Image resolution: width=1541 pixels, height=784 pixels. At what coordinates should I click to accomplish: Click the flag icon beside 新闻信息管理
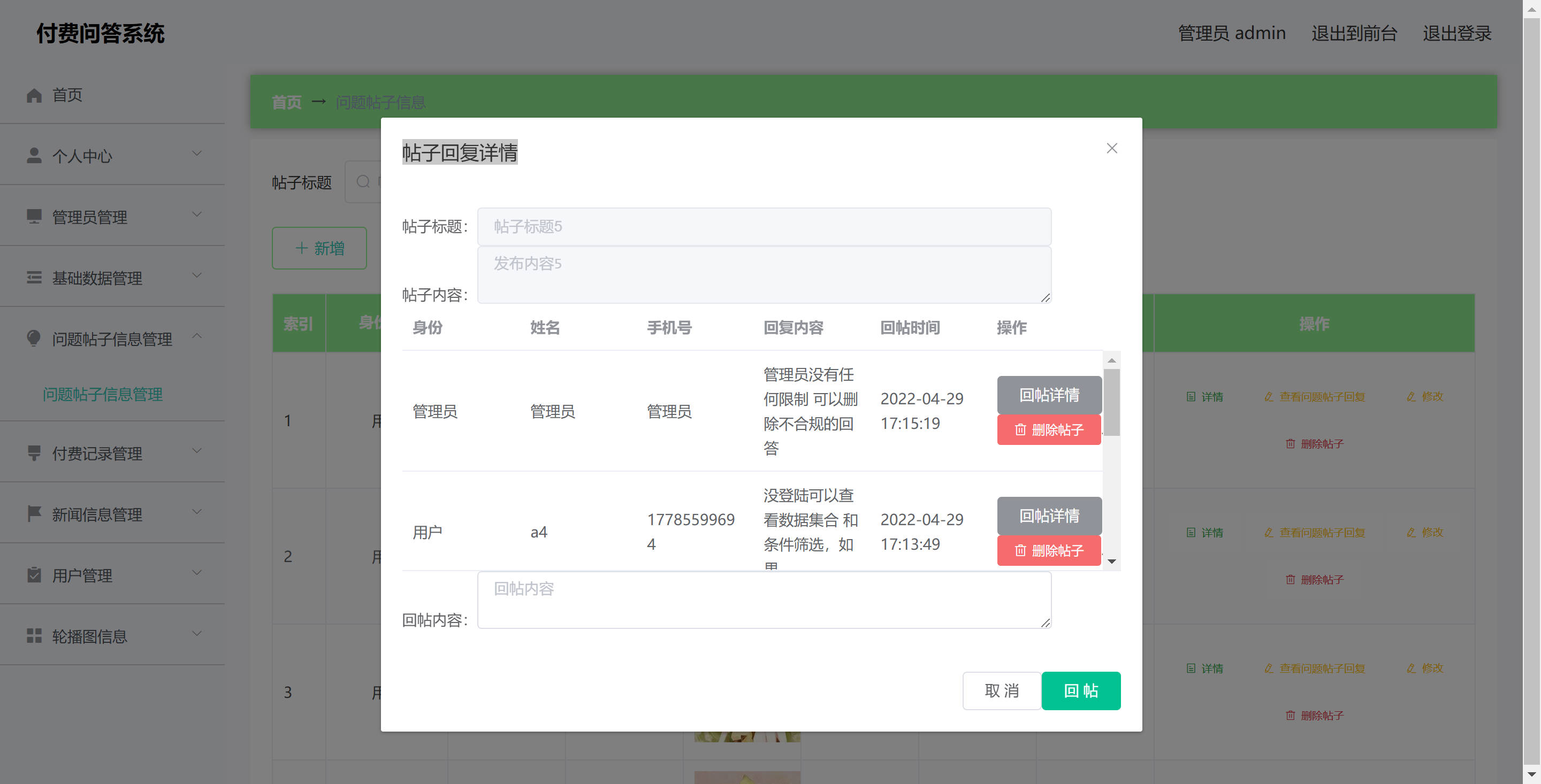tap(34, 514)
